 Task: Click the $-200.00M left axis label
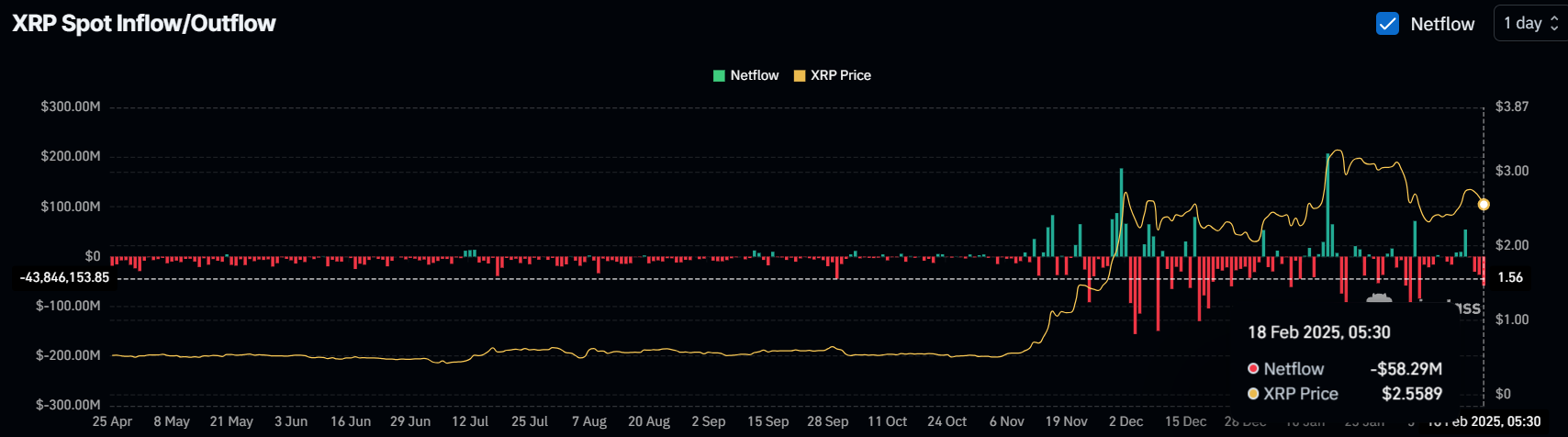(x=68, y=355)
